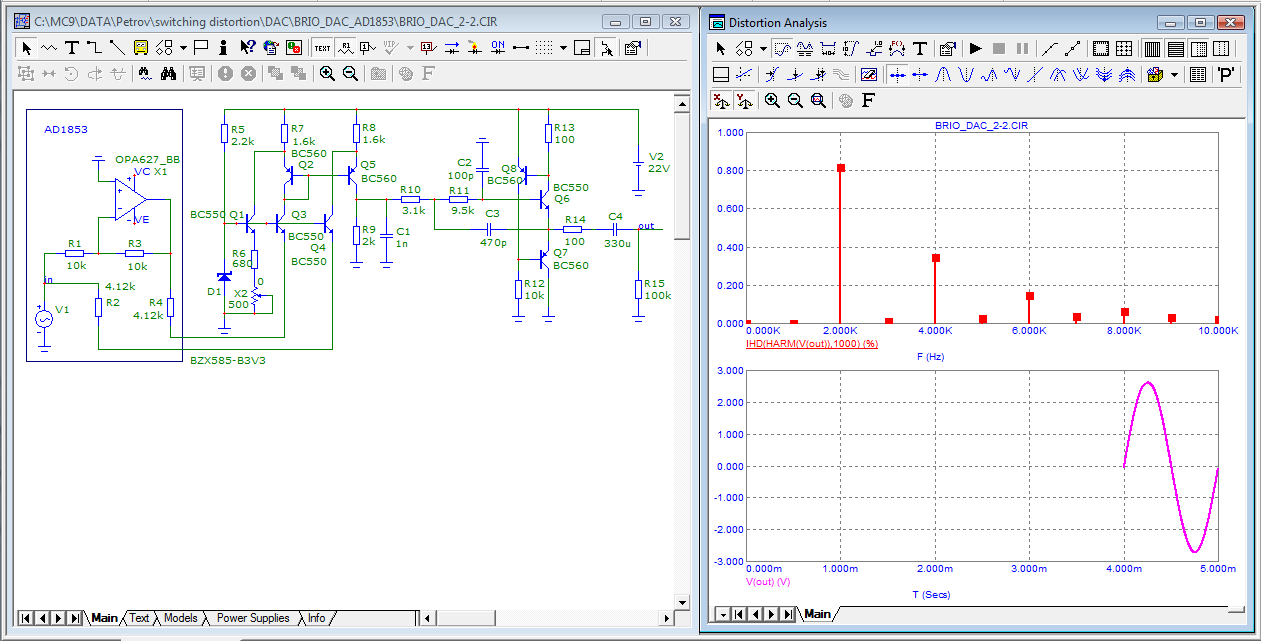Viewport: 1261px width, 641px height.
Task: Zoom out on the distortion plot
Action: pyautogui.click(x=795, y=100)
